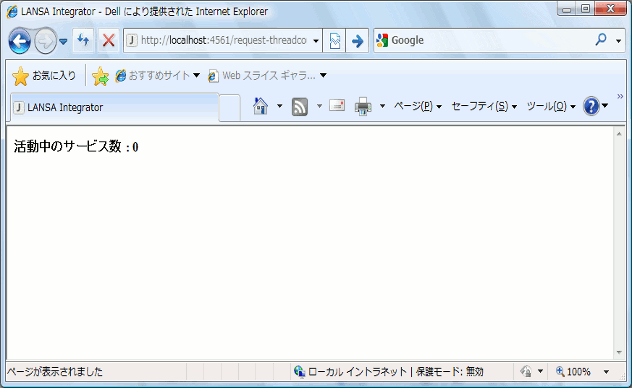The image size is (632, 388).
Task: Open the セーフティ(S) menu
Action: click(484, 106)
